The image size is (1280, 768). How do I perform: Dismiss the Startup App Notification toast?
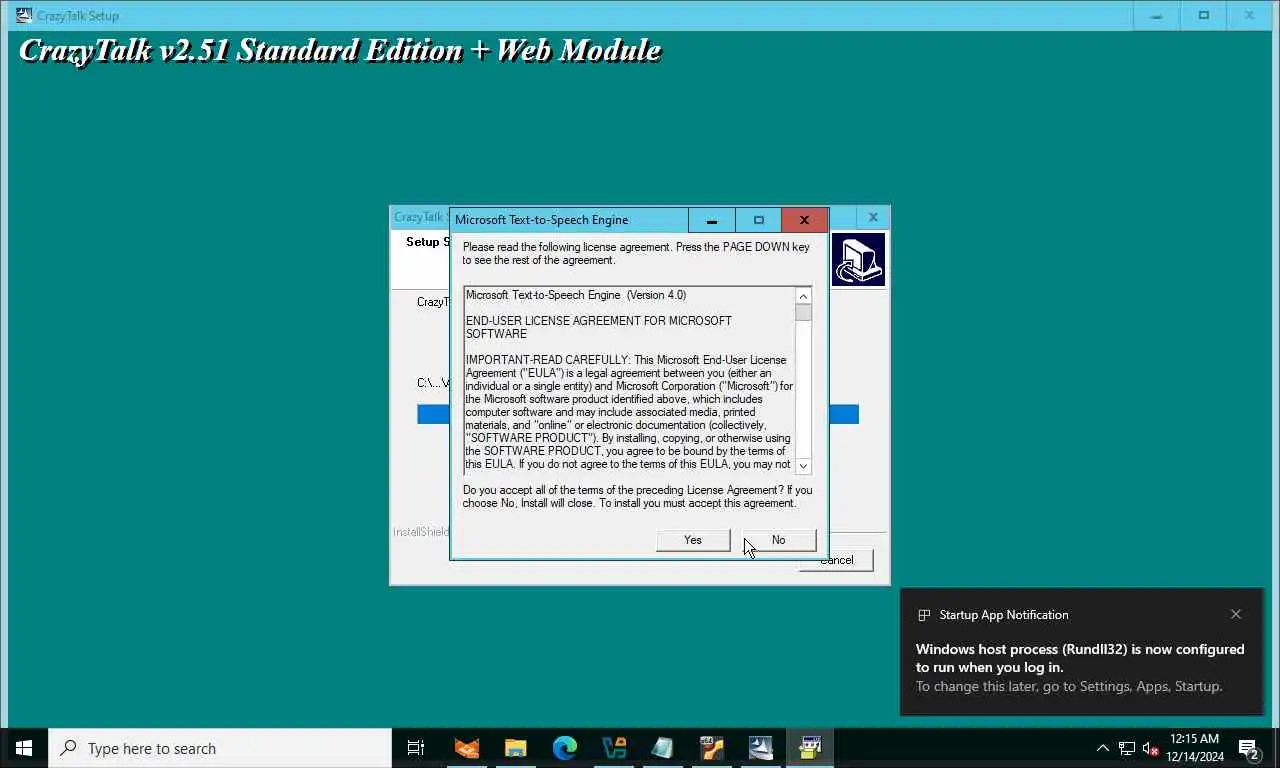coord(1236,614)
